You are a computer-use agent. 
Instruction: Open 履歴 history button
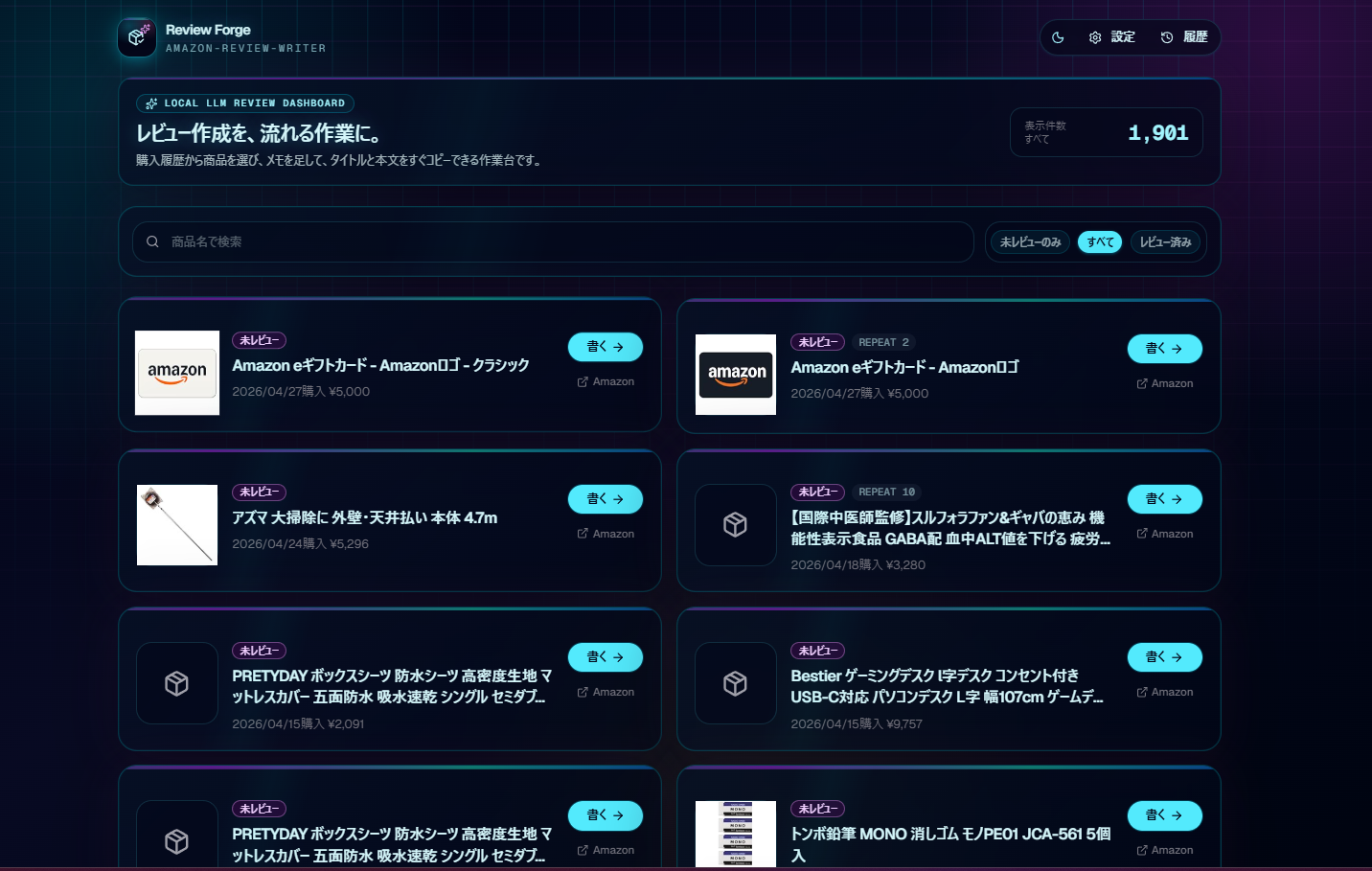tap(1184, 37)
